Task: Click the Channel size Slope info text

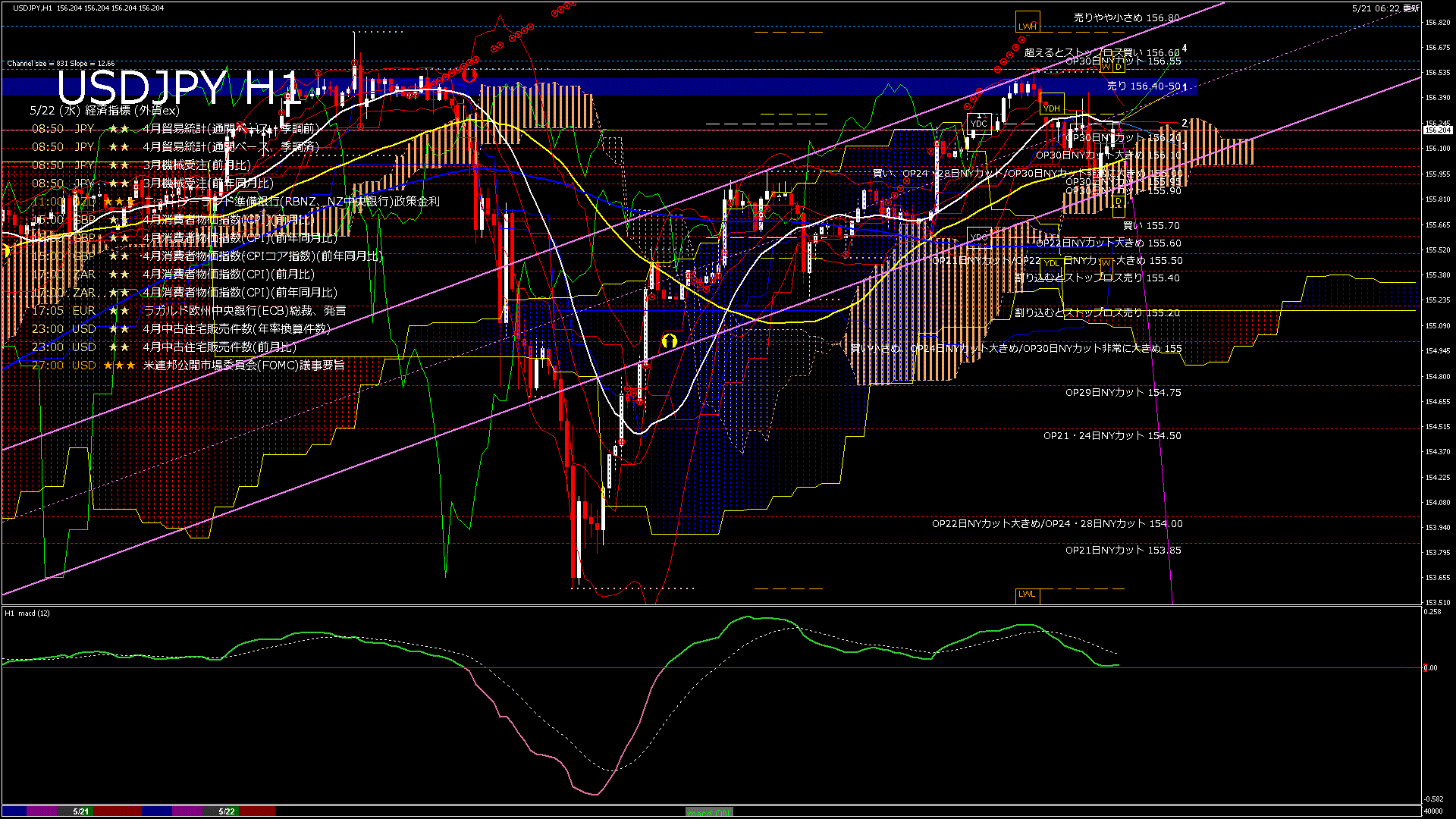Action: point(61,64)
